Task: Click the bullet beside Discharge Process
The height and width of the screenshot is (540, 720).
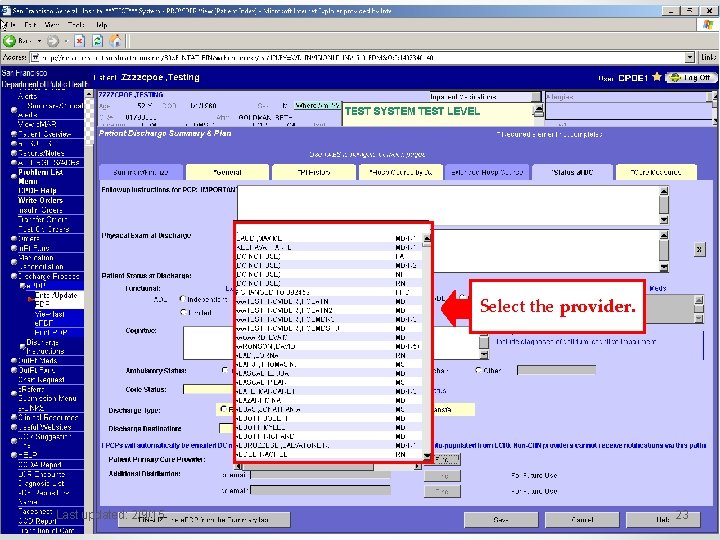Action: [14, 276]
